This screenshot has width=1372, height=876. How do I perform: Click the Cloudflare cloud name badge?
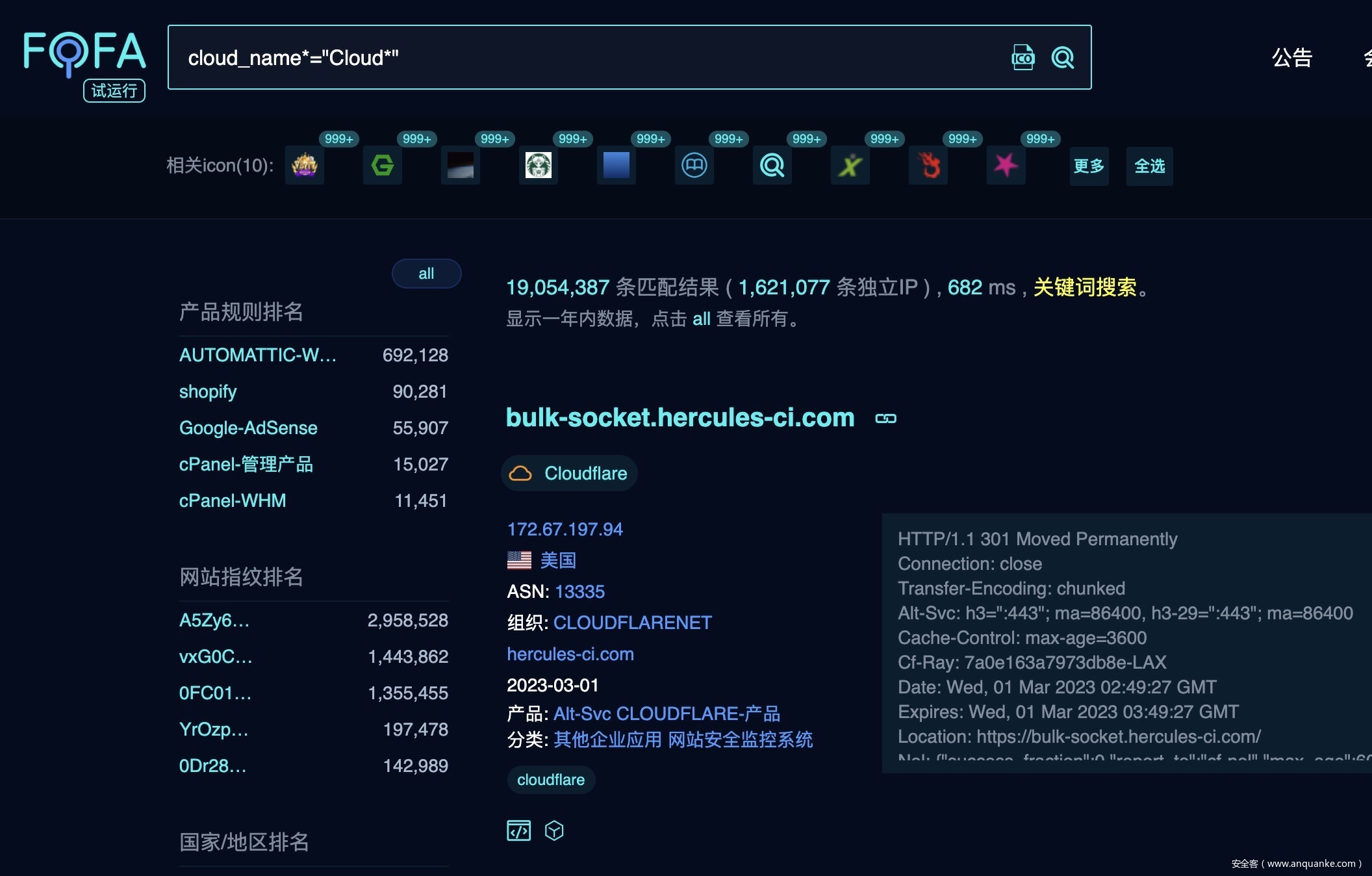[570, 473]
